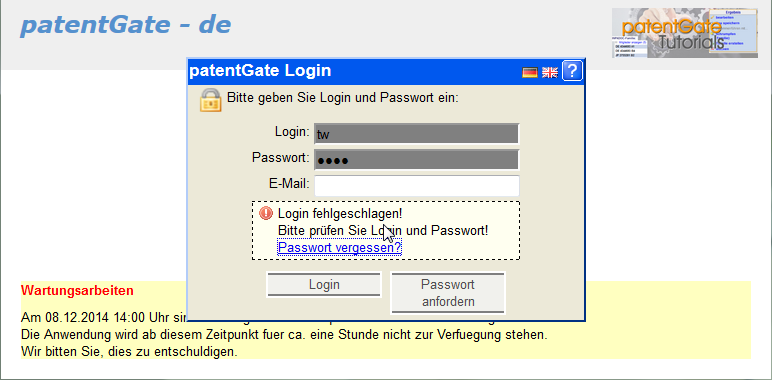Click the "Login fehlgeschlagen!" error message
Viewport: 772px width, 380px height.
pyautogui.click(x=340, y=214)
